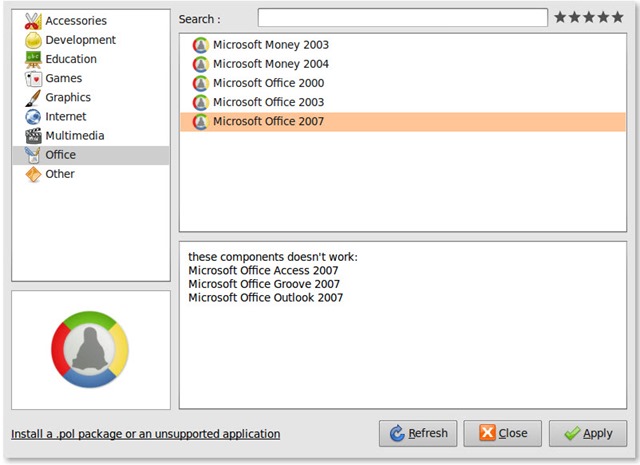Open the Accessories category scissors icon
640x465 pixels.
pos(33,21)
